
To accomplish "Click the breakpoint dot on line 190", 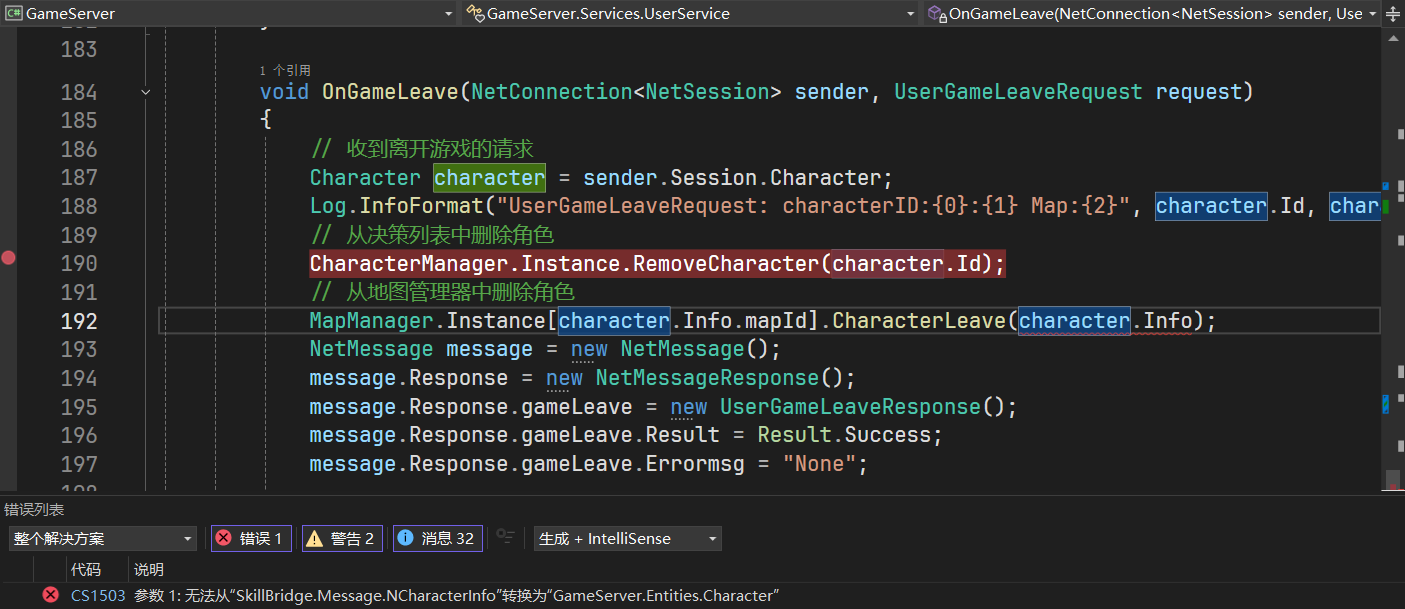I will coord(9,258).
